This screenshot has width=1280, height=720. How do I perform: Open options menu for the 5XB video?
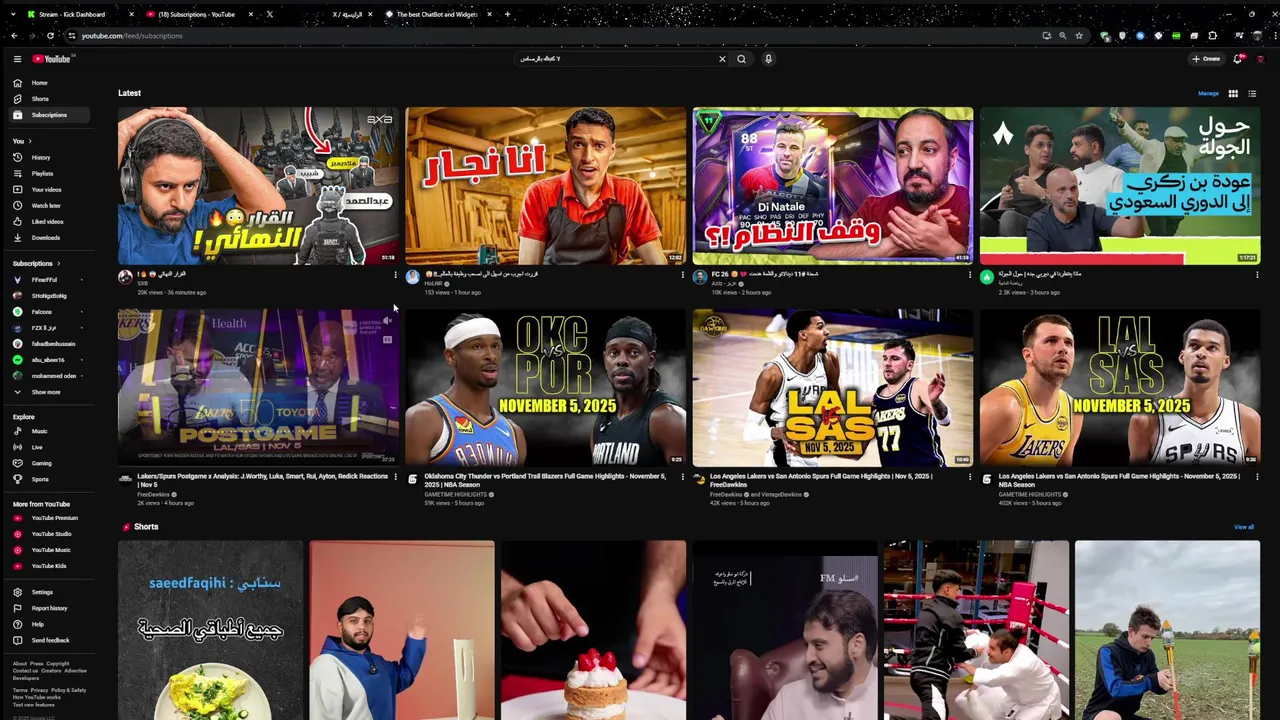[x=395, y=275]
